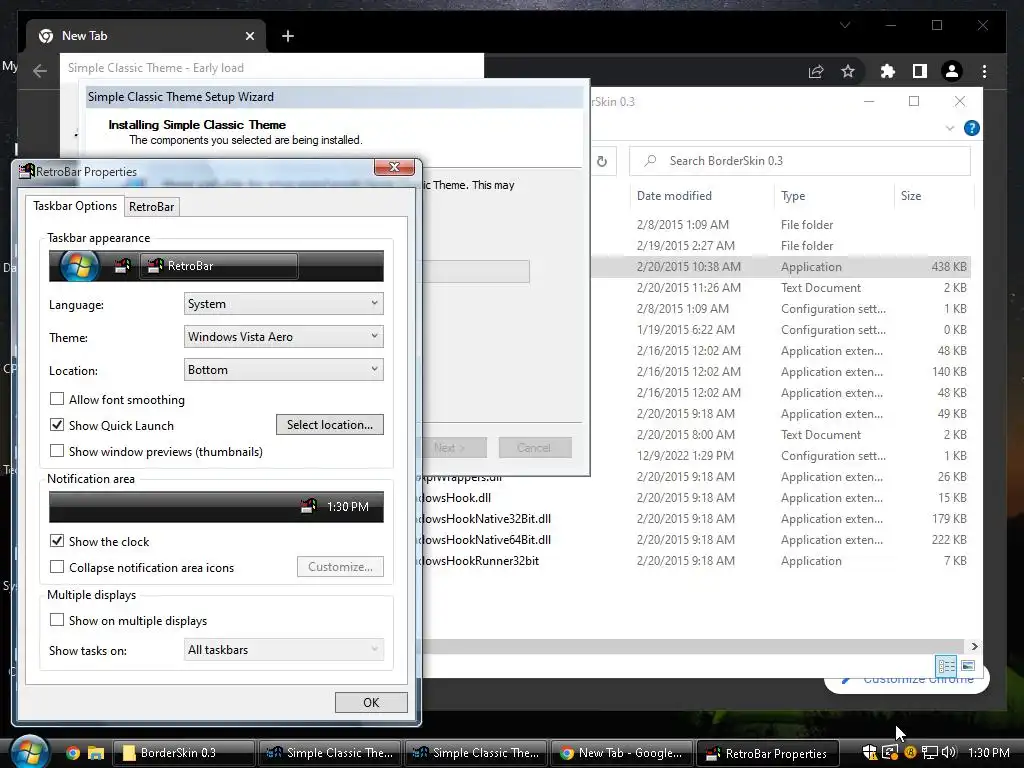Select the file WindowsHookNative64Bit.dll
Image resolution: width=1024 pixels, height=768 pixels.
click(x=485, y=539)
